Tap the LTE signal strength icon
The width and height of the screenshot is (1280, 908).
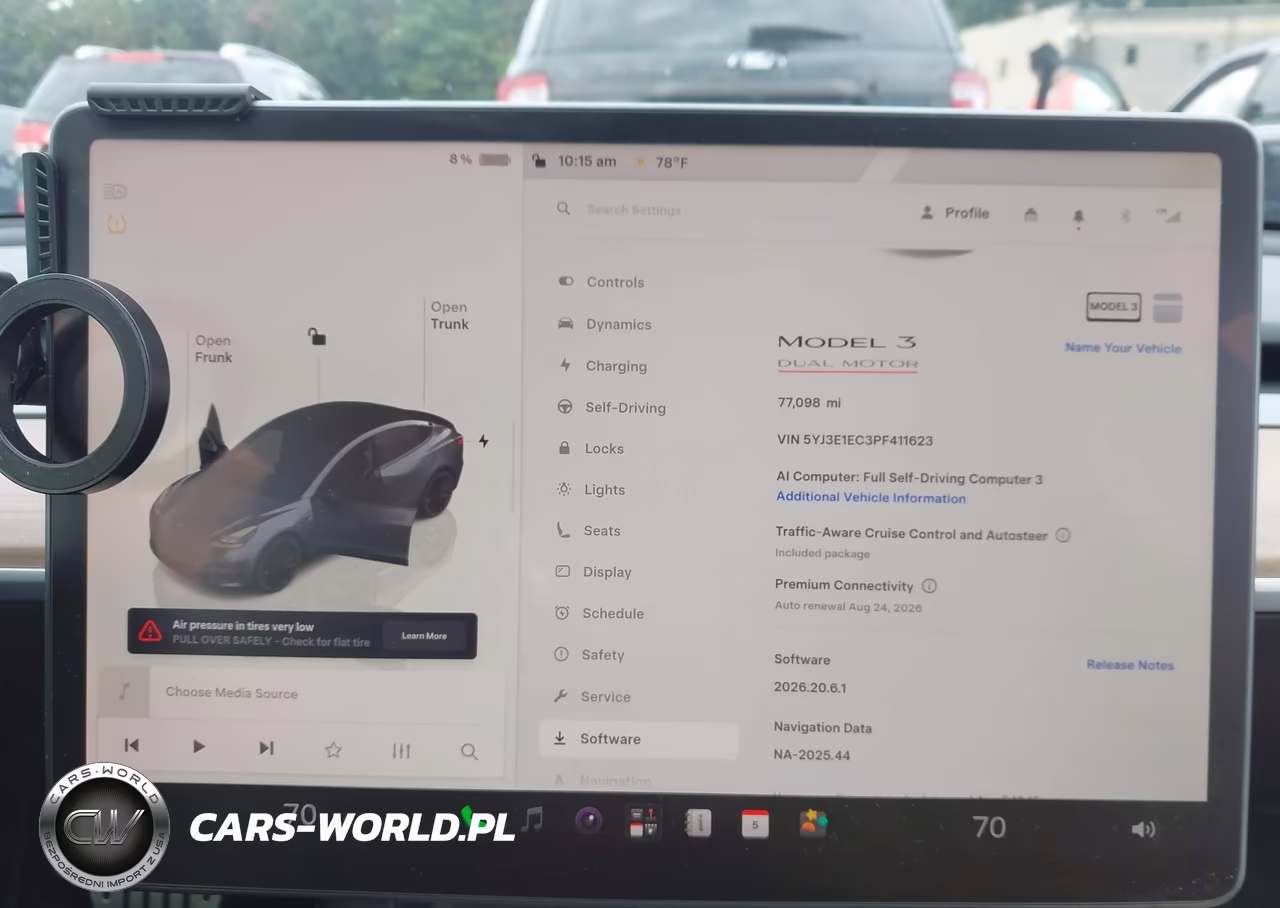click(1168, 215)
